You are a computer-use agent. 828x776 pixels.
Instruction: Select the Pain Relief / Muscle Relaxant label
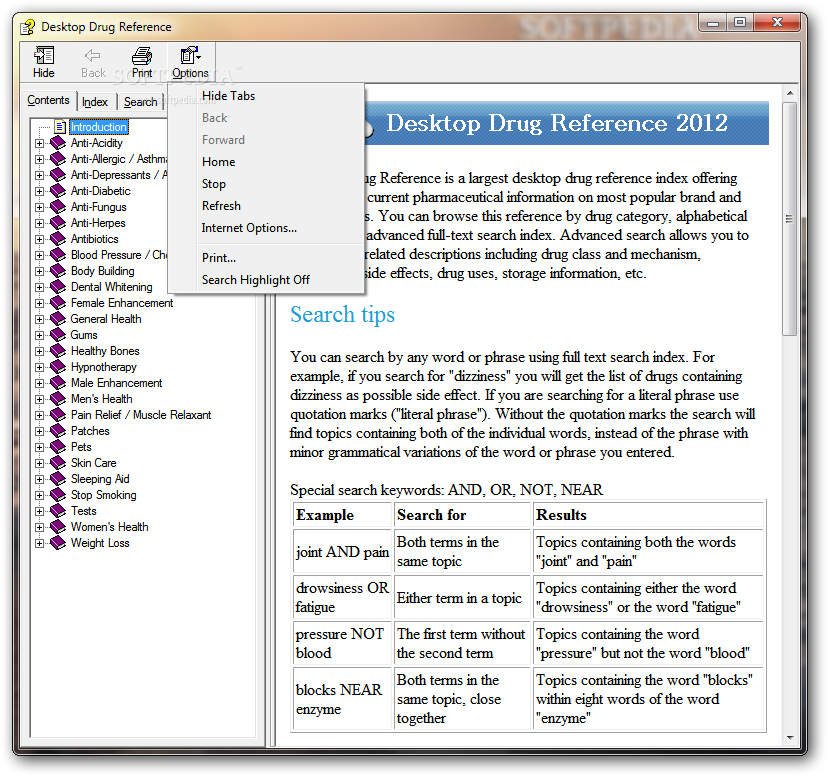[x=141, y=415]
